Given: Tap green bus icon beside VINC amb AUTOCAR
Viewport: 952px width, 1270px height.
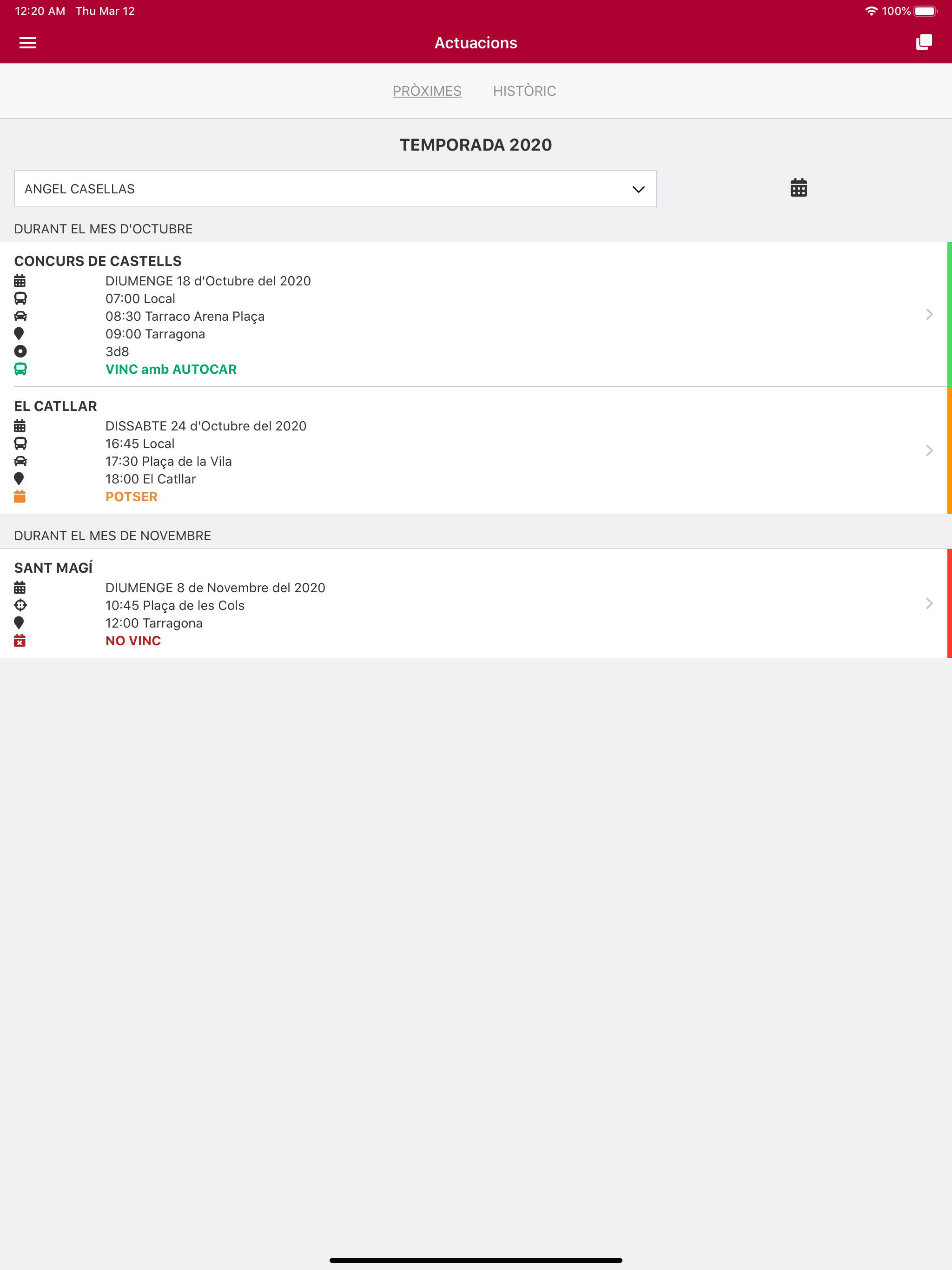Looking at the screenshot, I should pos(20,369).
